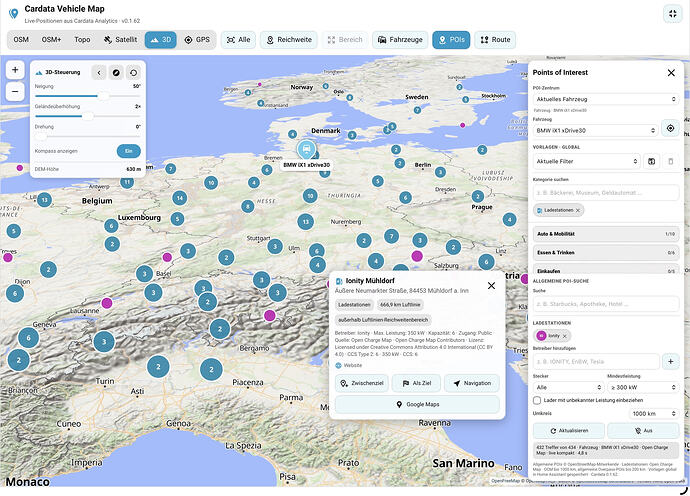The image size is (690, 496).
Task: Click the magenta marker near Lausanne
Action: (x=106, y=303)
